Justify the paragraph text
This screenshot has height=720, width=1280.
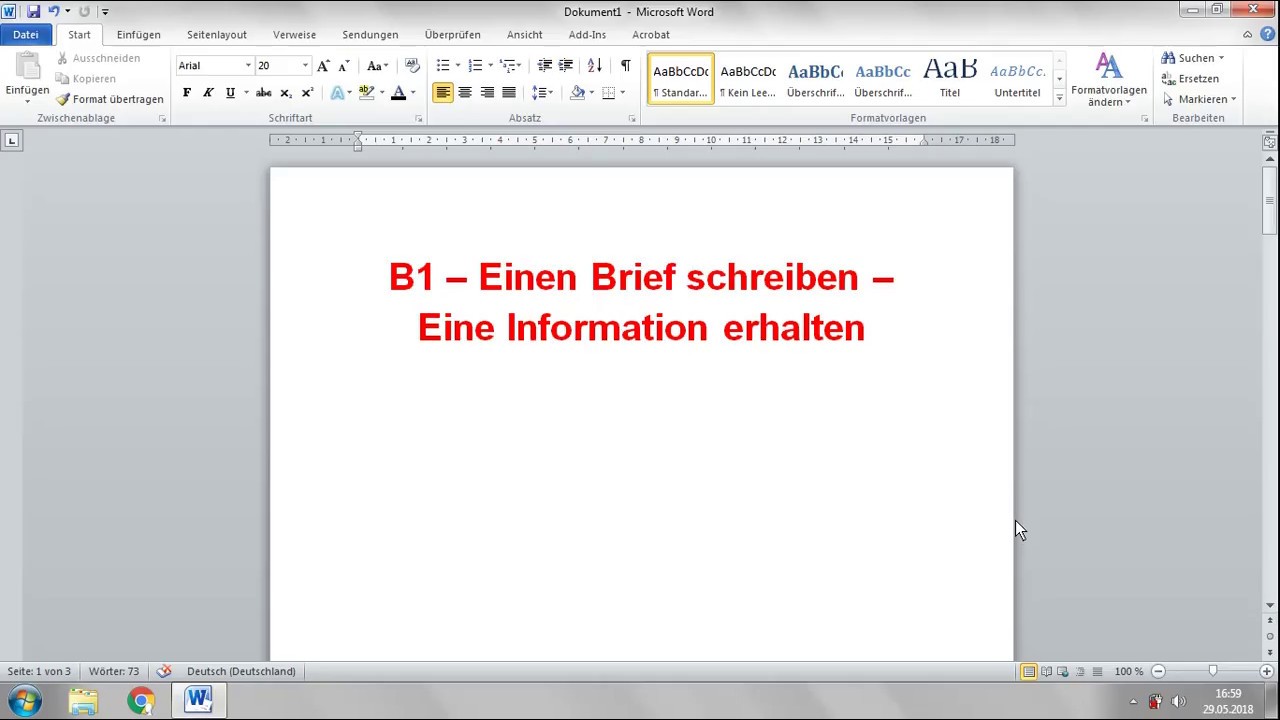tap(509, 92)
